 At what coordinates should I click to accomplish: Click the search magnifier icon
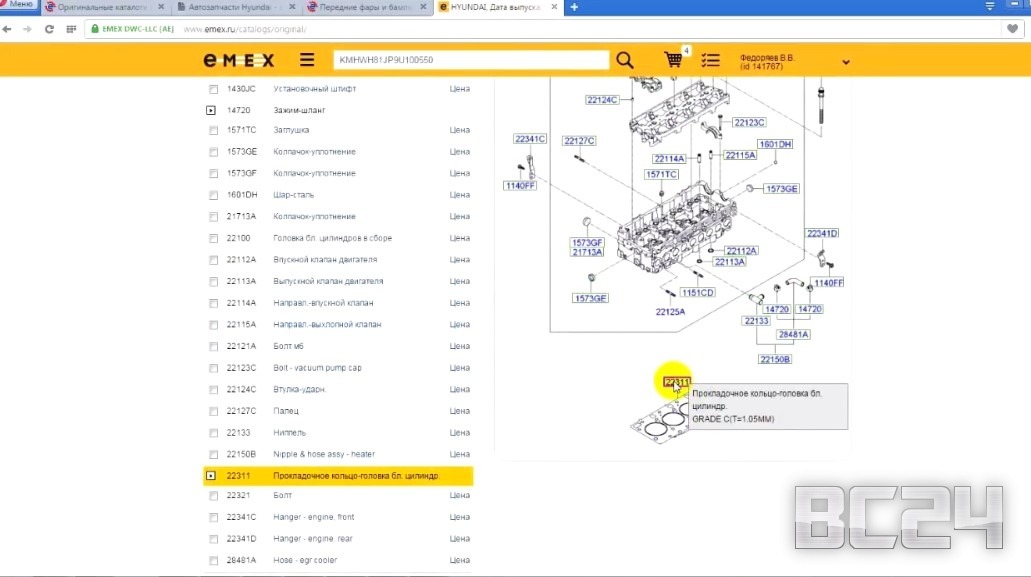(625, 60)
